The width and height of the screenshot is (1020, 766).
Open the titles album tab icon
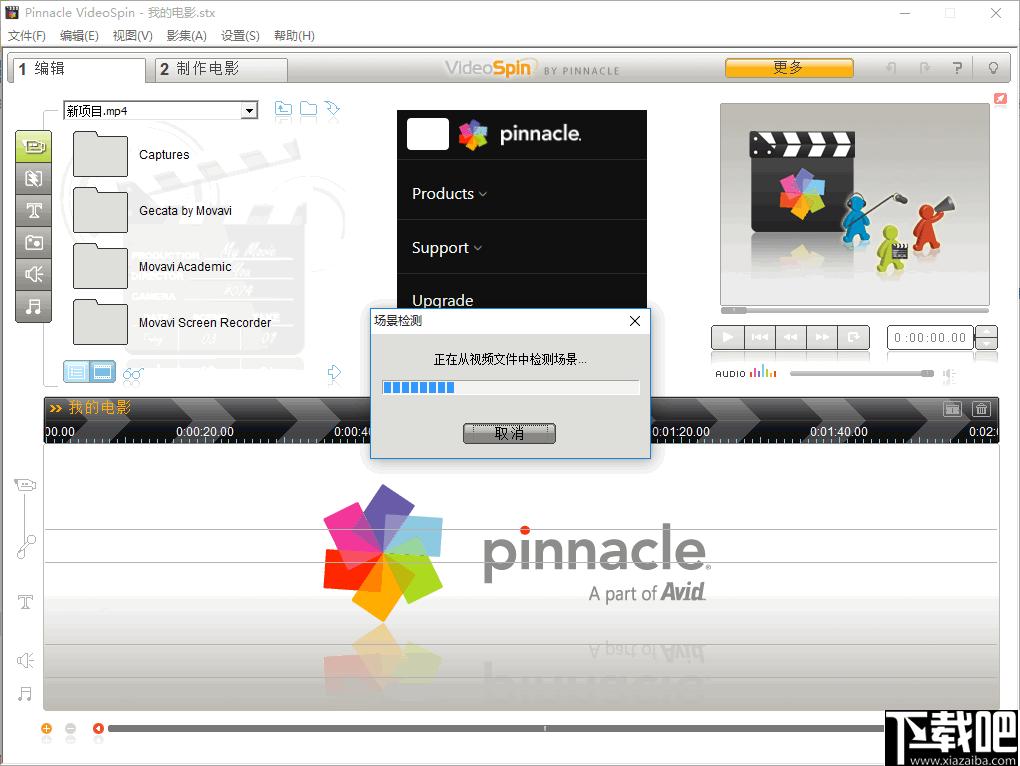[x=33, y=210]
